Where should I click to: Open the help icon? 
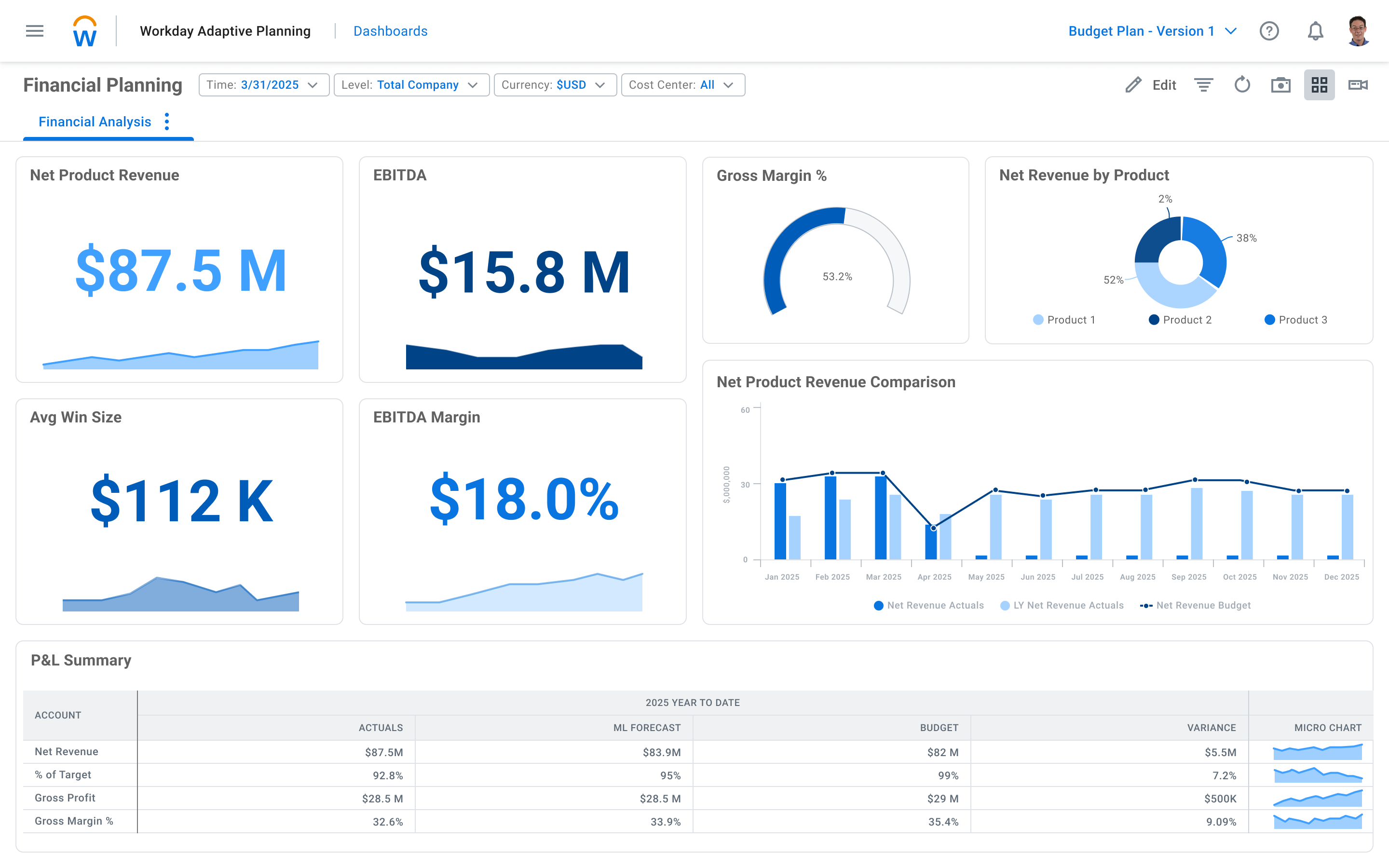pyautogui.click(x=1270, y=31)
